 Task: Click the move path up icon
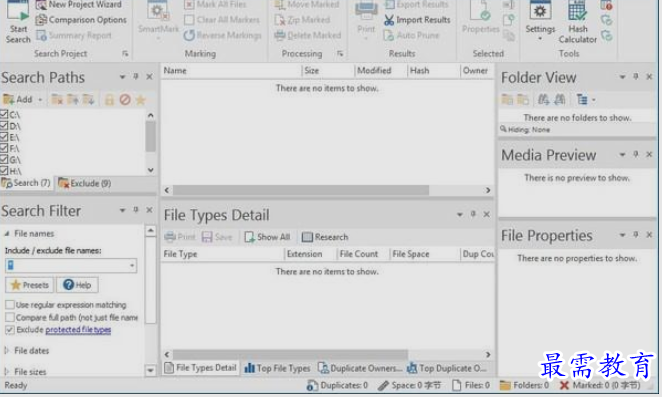point(73,100)
